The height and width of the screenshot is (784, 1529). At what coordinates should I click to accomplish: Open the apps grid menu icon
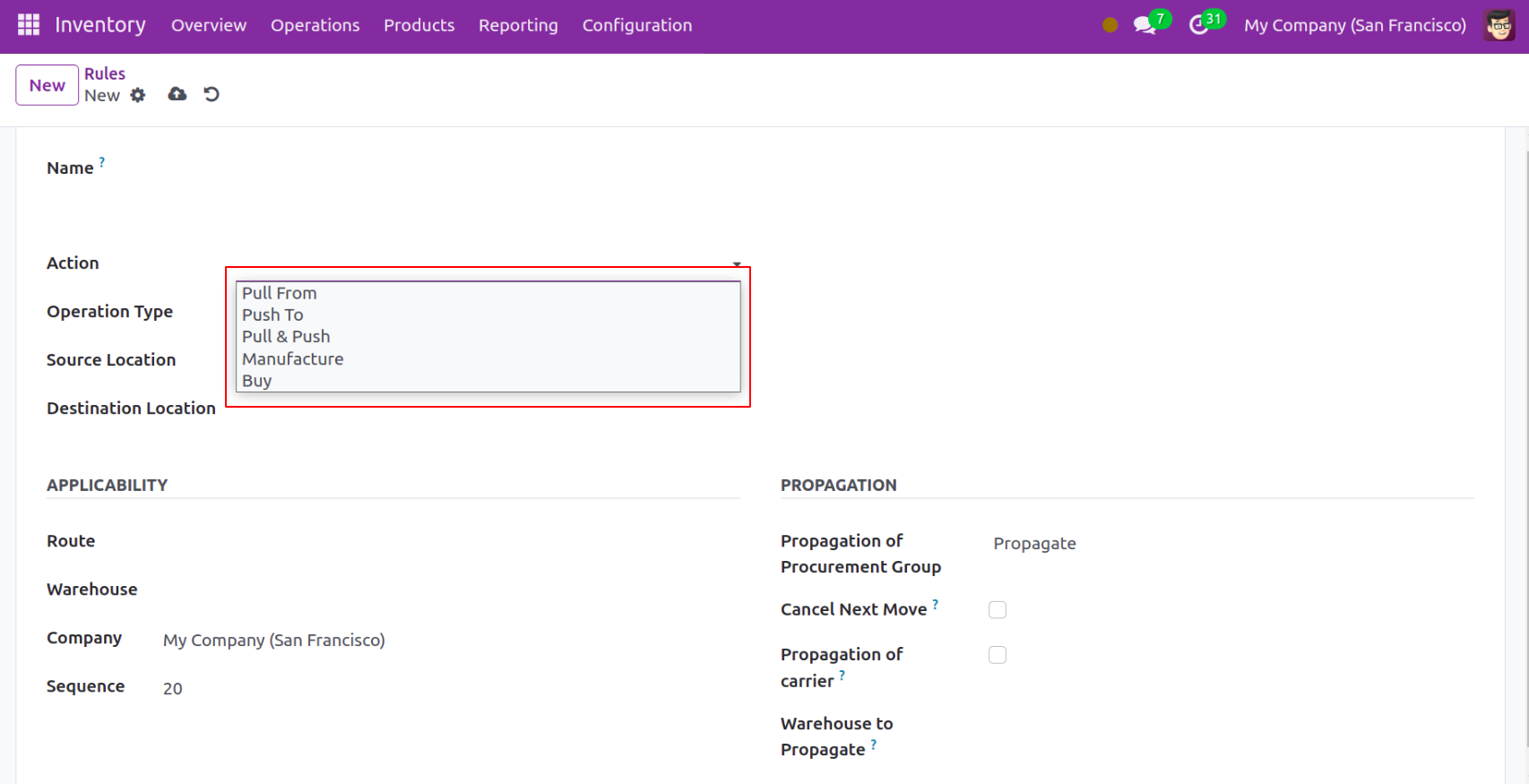29,25
